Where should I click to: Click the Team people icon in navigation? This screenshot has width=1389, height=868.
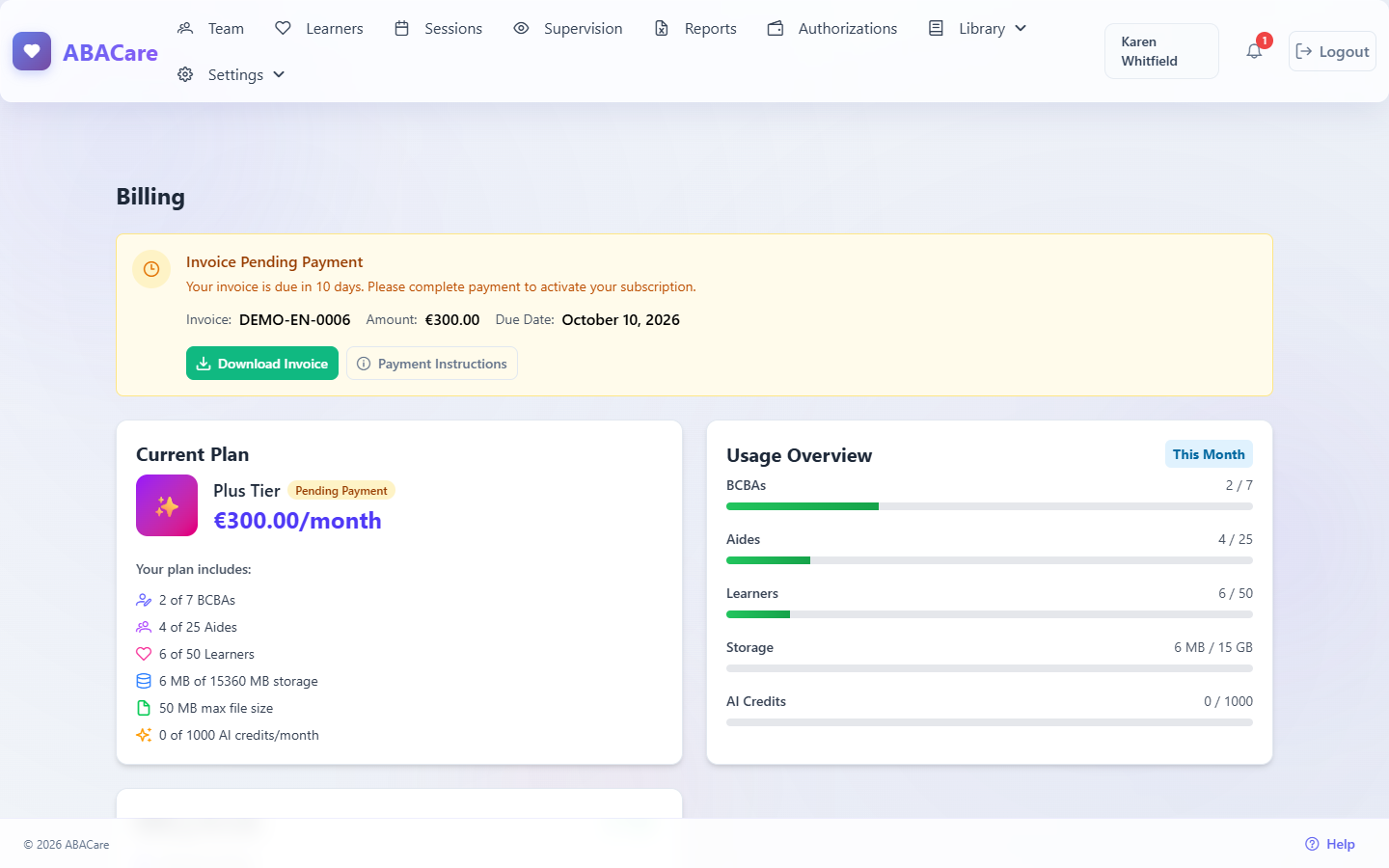185,28
